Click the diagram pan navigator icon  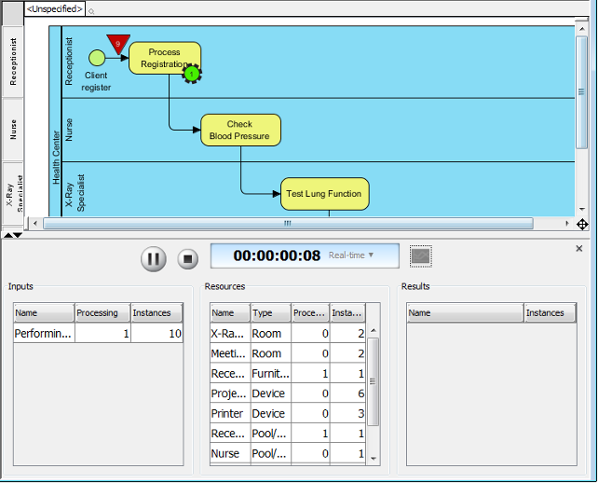pyautogui.click(x=582, y=224)
